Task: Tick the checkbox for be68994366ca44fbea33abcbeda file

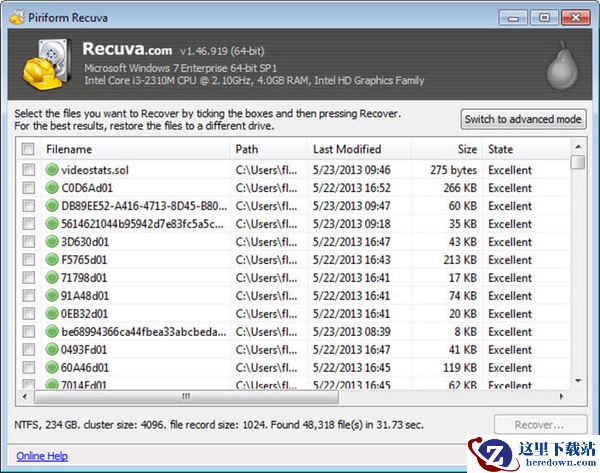Action: (x=29, y=331)
